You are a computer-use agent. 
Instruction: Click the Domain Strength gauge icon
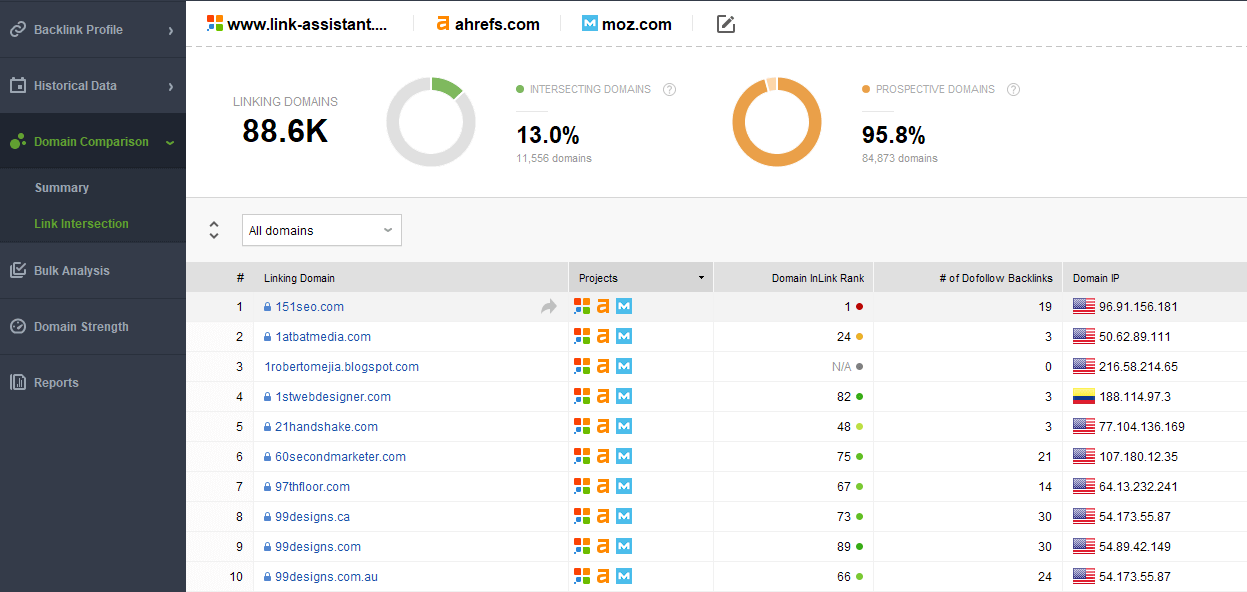17,327
